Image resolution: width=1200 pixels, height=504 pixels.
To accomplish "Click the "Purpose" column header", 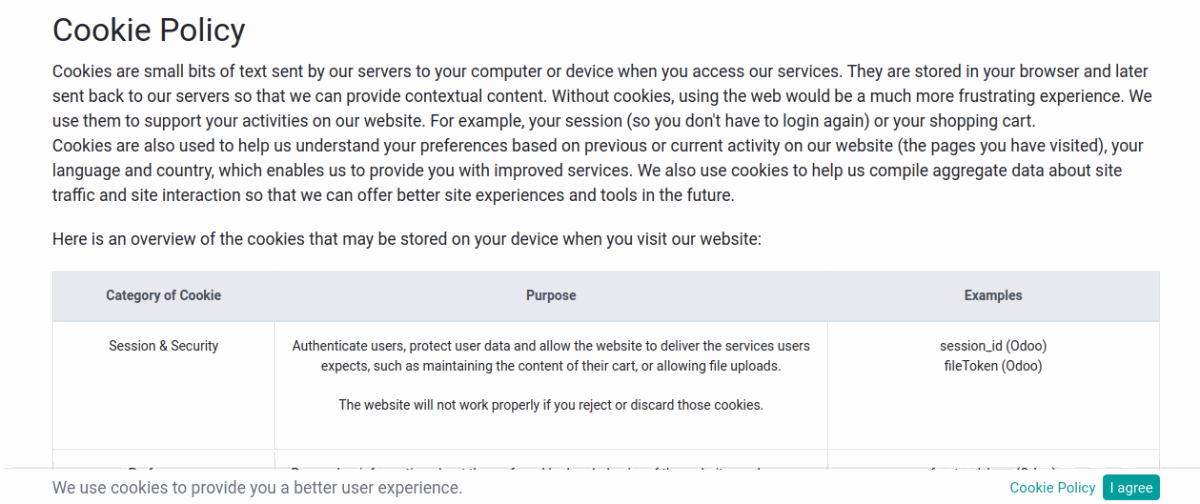I will [x=551, y=295].
